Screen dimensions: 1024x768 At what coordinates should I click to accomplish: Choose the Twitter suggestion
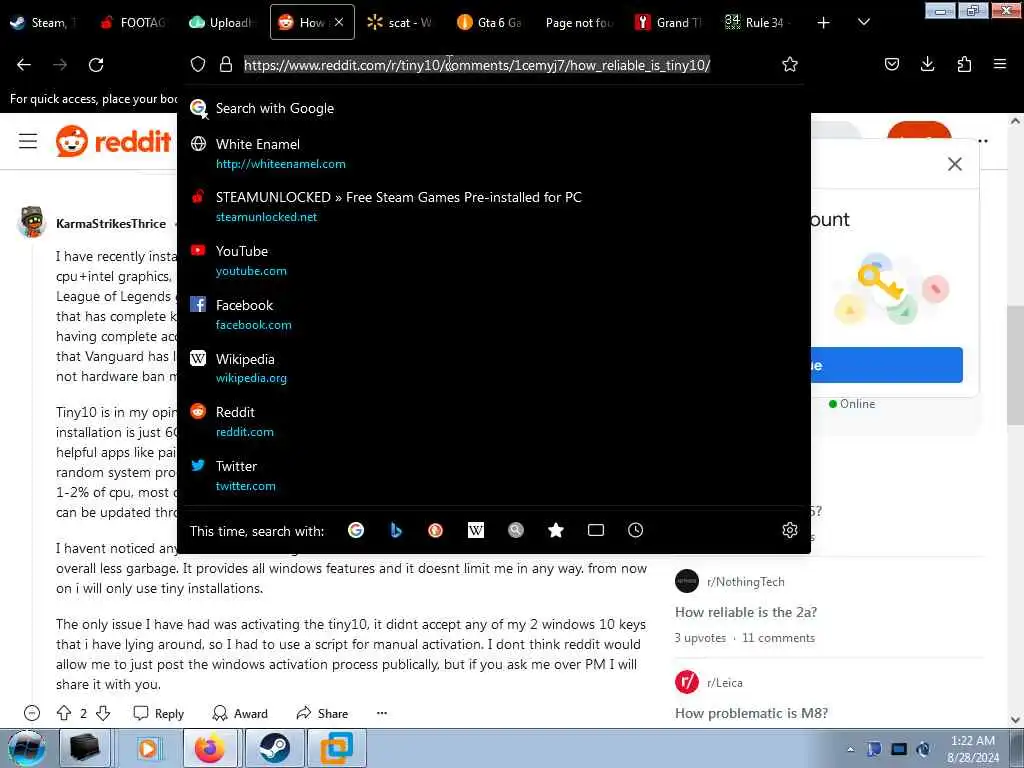[x=494, y=475]
